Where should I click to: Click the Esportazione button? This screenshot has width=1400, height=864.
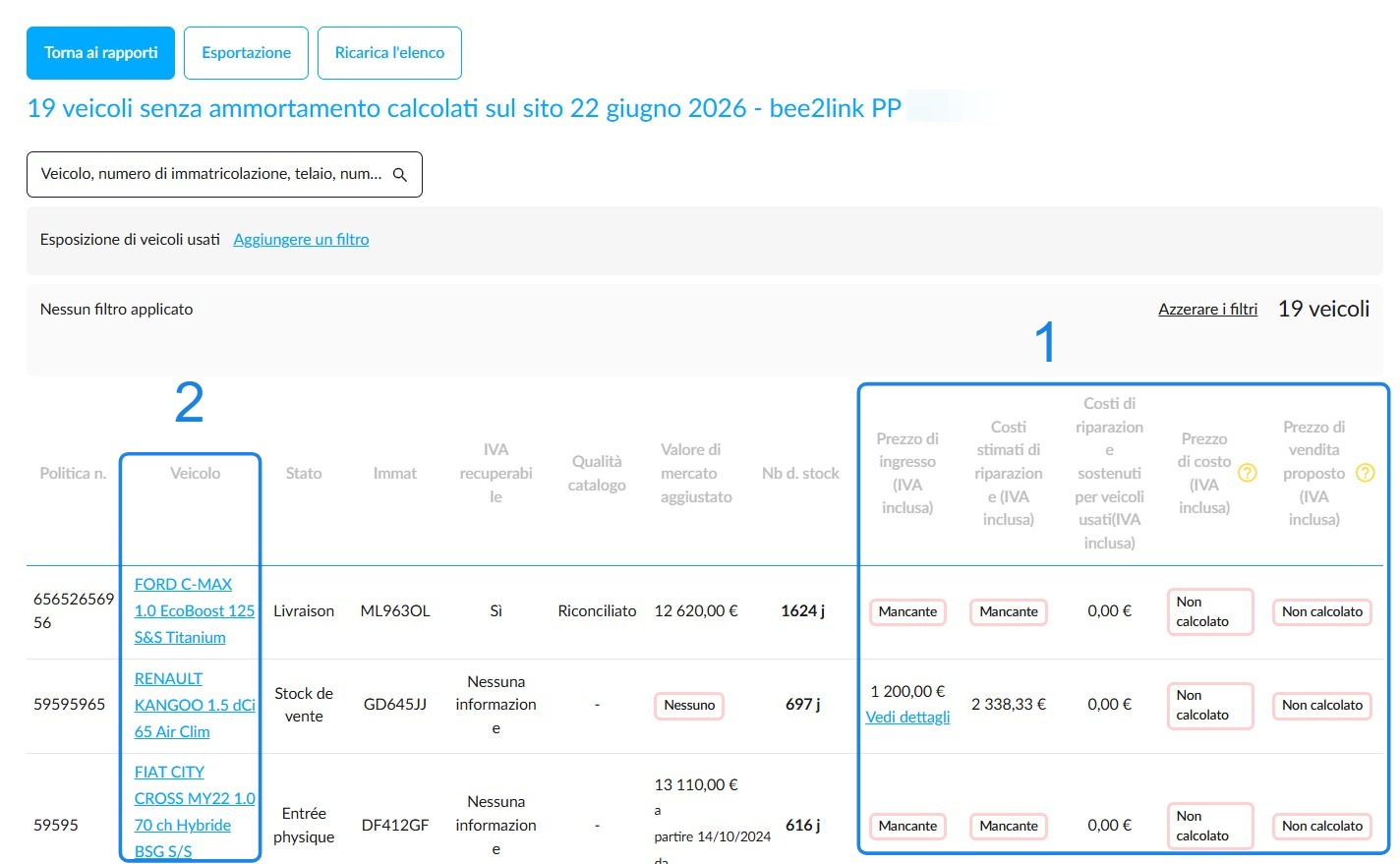pos(246,53)
